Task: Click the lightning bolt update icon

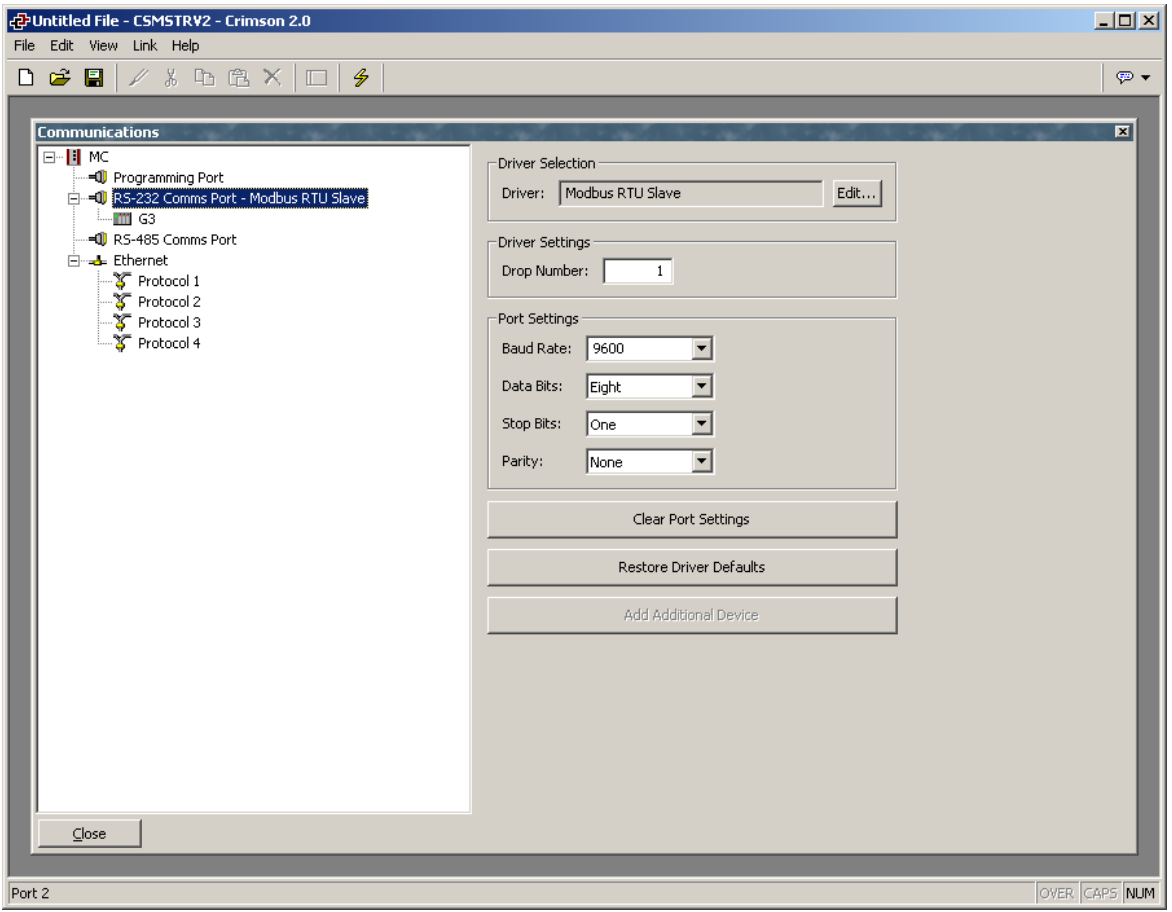Action: [361, 77]
